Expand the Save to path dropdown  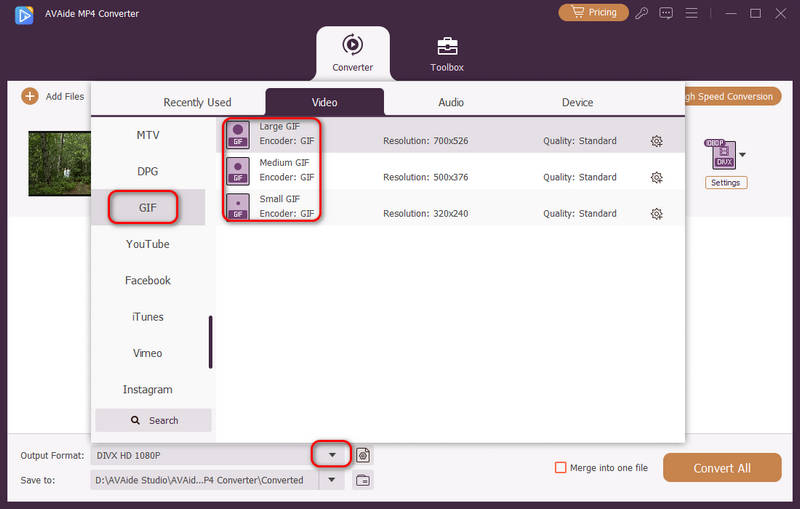(x=332, y=480)
